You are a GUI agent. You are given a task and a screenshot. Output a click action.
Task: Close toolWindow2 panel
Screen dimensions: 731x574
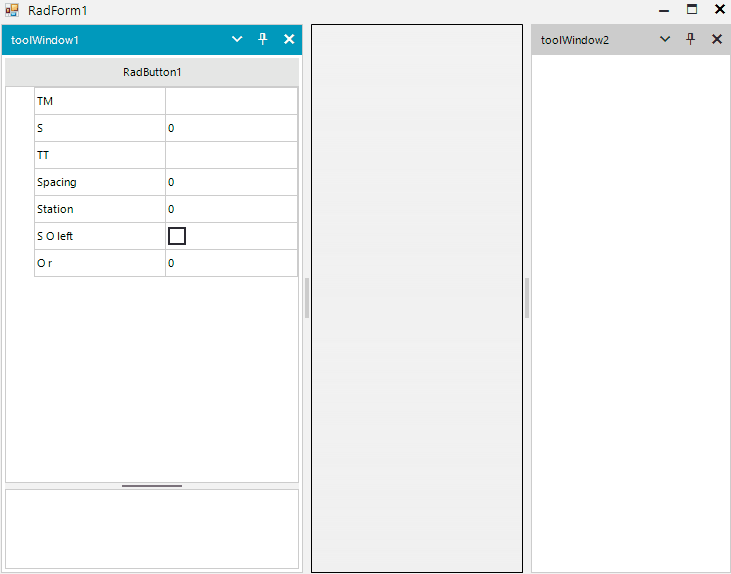(x=717, y=39)
